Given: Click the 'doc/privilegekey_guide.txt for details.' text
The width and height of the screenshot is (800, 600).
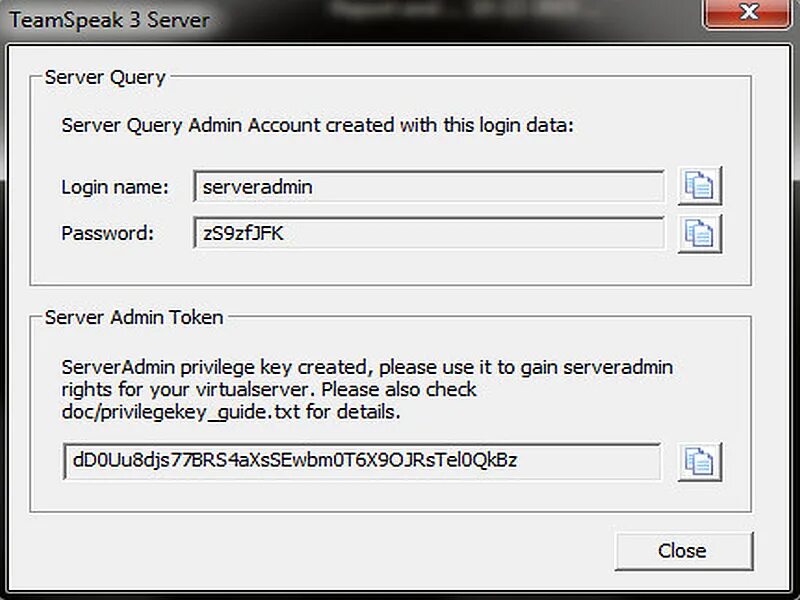Looking at the screenshot, I should click(231, 412).
